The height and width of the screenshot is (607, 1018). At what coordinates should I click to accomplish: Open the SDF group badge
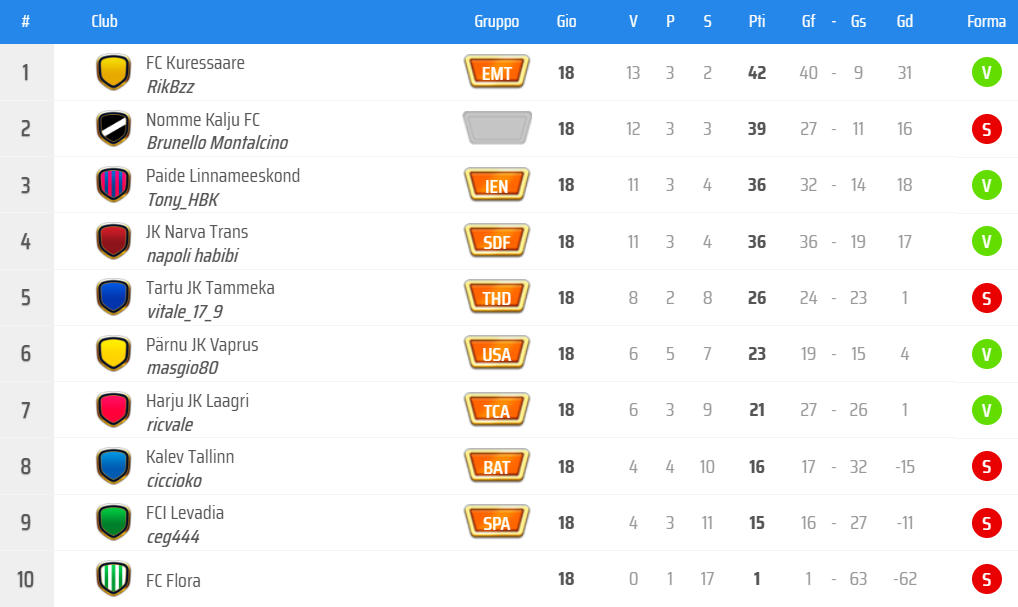coord(497,241)
